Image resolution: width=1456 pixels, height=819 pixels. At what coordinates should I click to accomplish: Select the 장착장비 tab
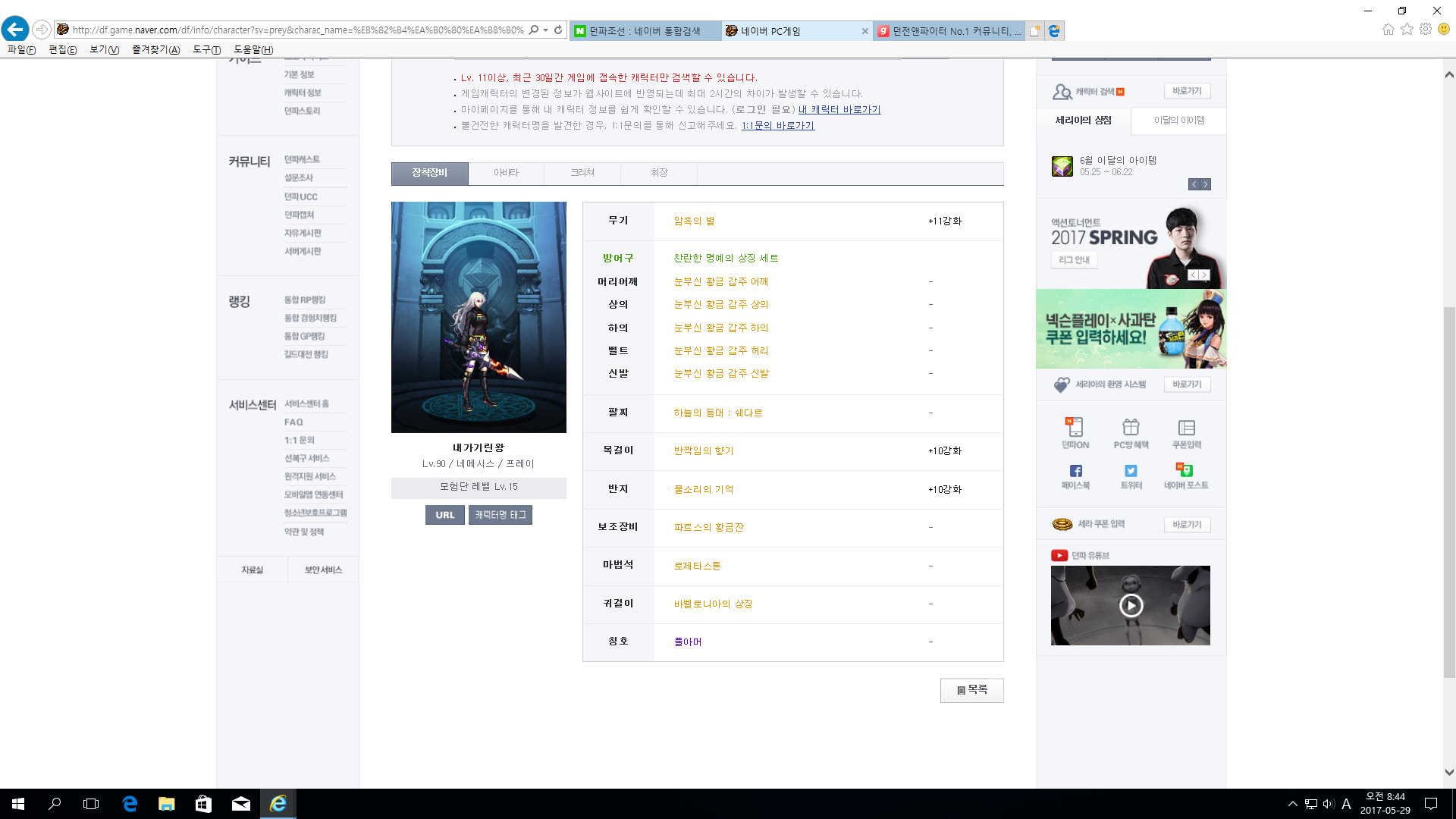point(430,173)
